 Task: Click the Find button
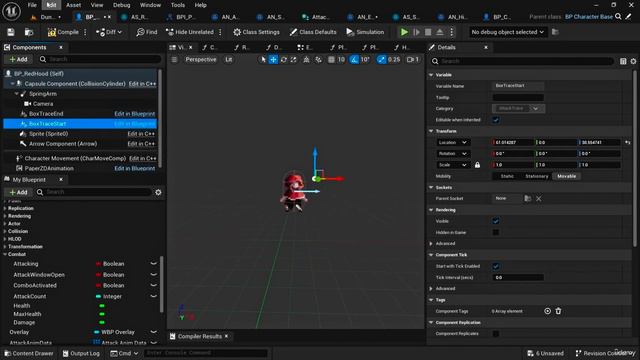[147, 32]
